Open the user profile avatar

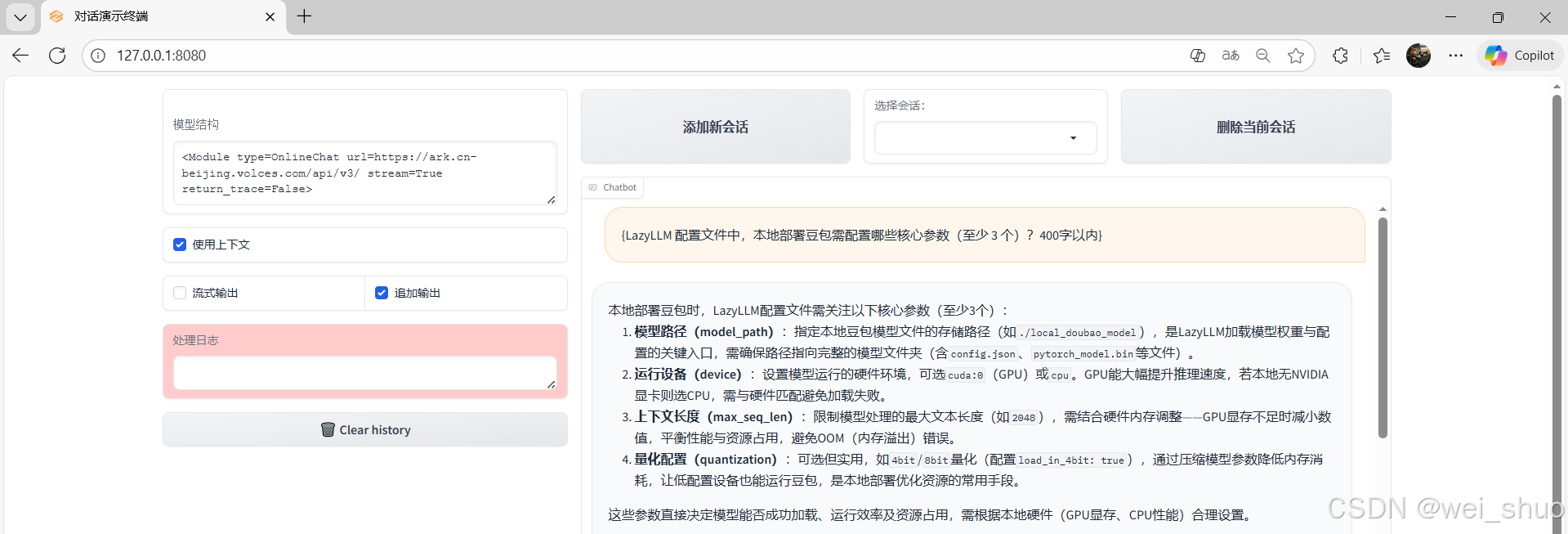click(1418, 56)
